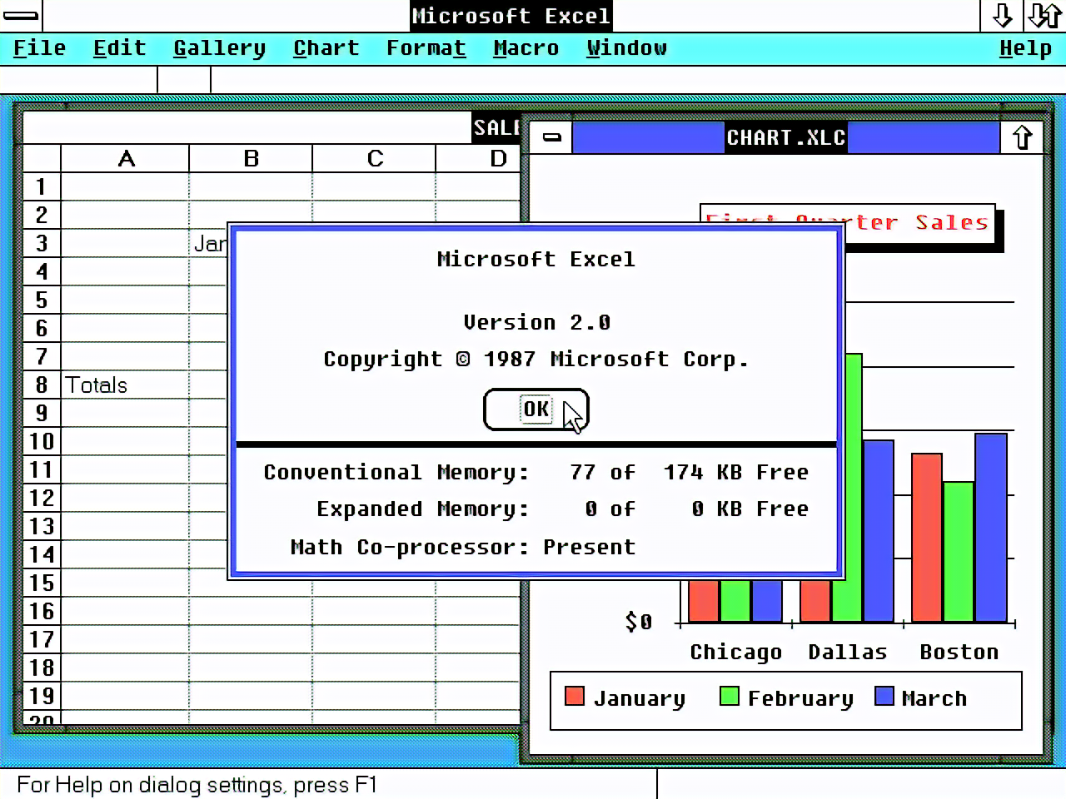Image resolution: width=1066 pixels, height=799 pixels.
Task: Open the main Excel control-menu box
Action: (x=20, y=15)
